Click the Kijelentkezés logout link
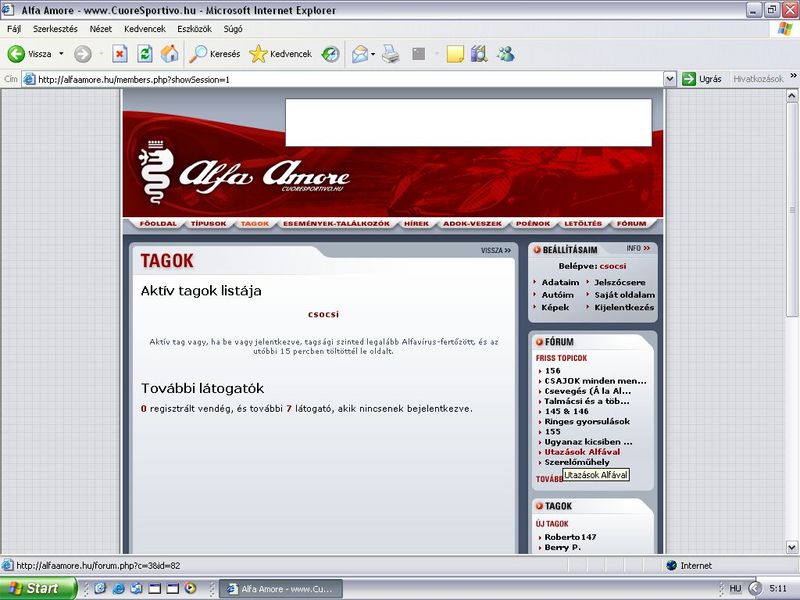The image size is (800, 600). pos(624,307)
